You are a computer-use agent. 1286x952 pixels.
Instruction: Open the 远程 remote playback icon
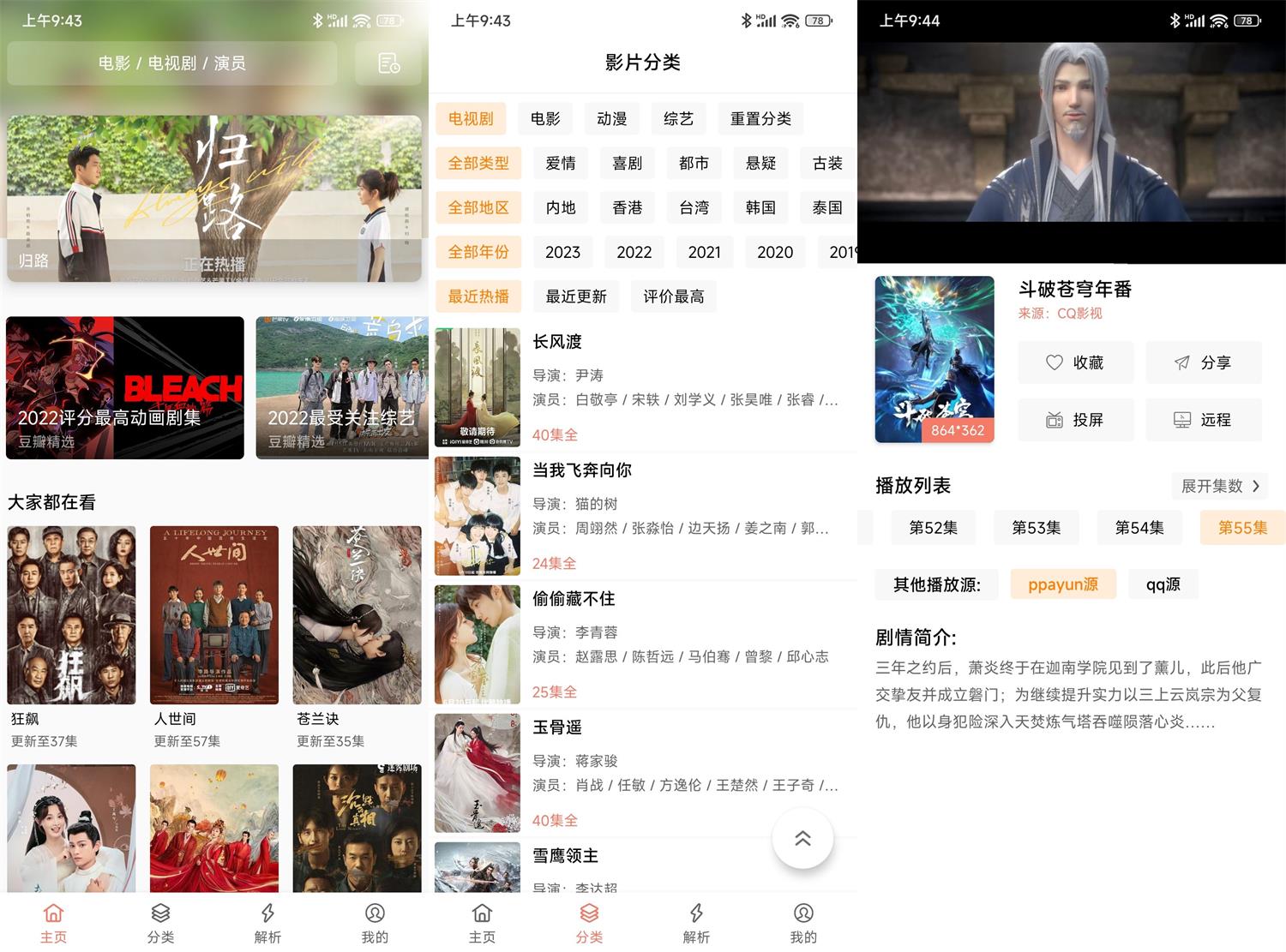click(x=1204, y=419)
